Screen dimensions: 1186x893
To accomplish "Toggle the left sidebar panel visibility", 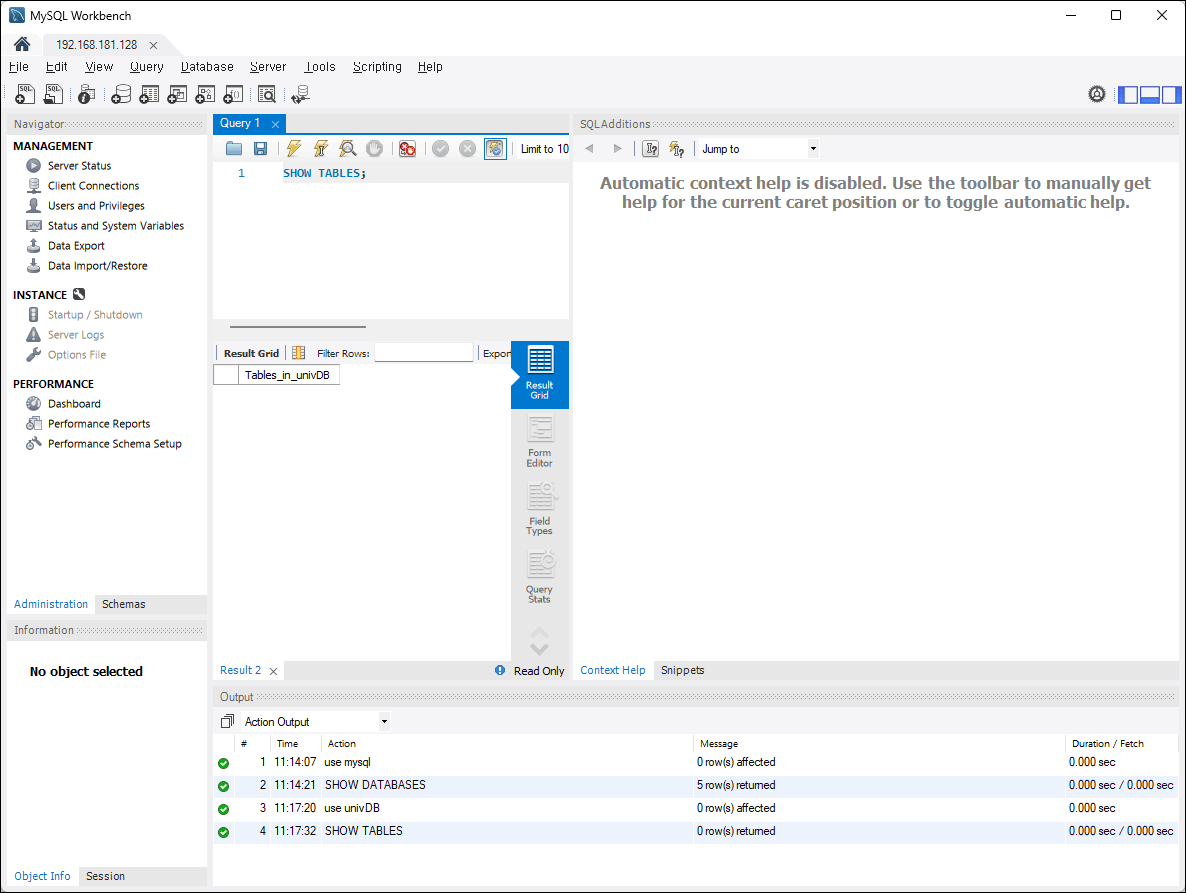I will 1128,95.
